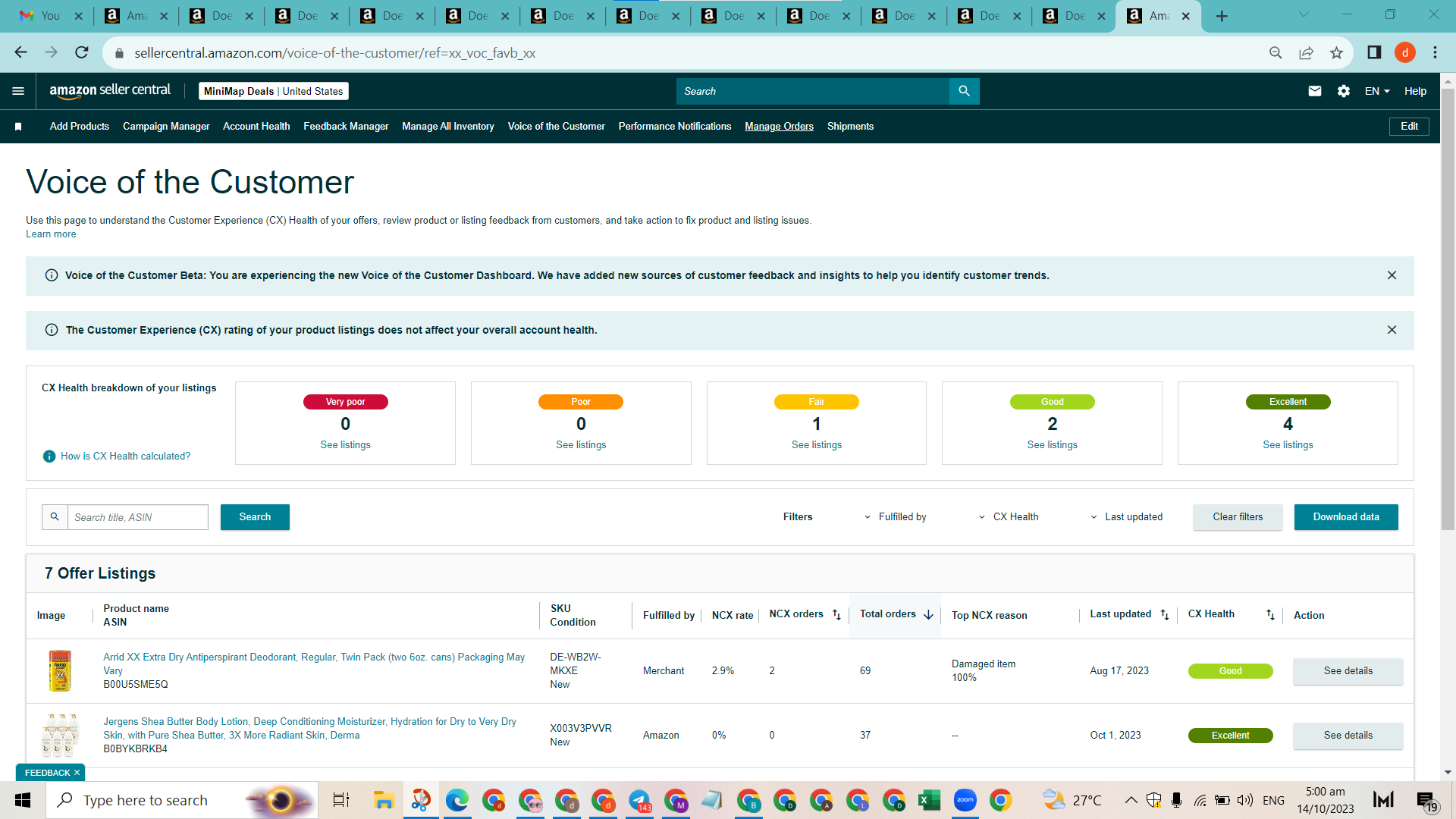Viewport: 1456px width, 819px height.
Task: Click the Arrid deodorant product thumbnail
Action: tap(60, 671)
